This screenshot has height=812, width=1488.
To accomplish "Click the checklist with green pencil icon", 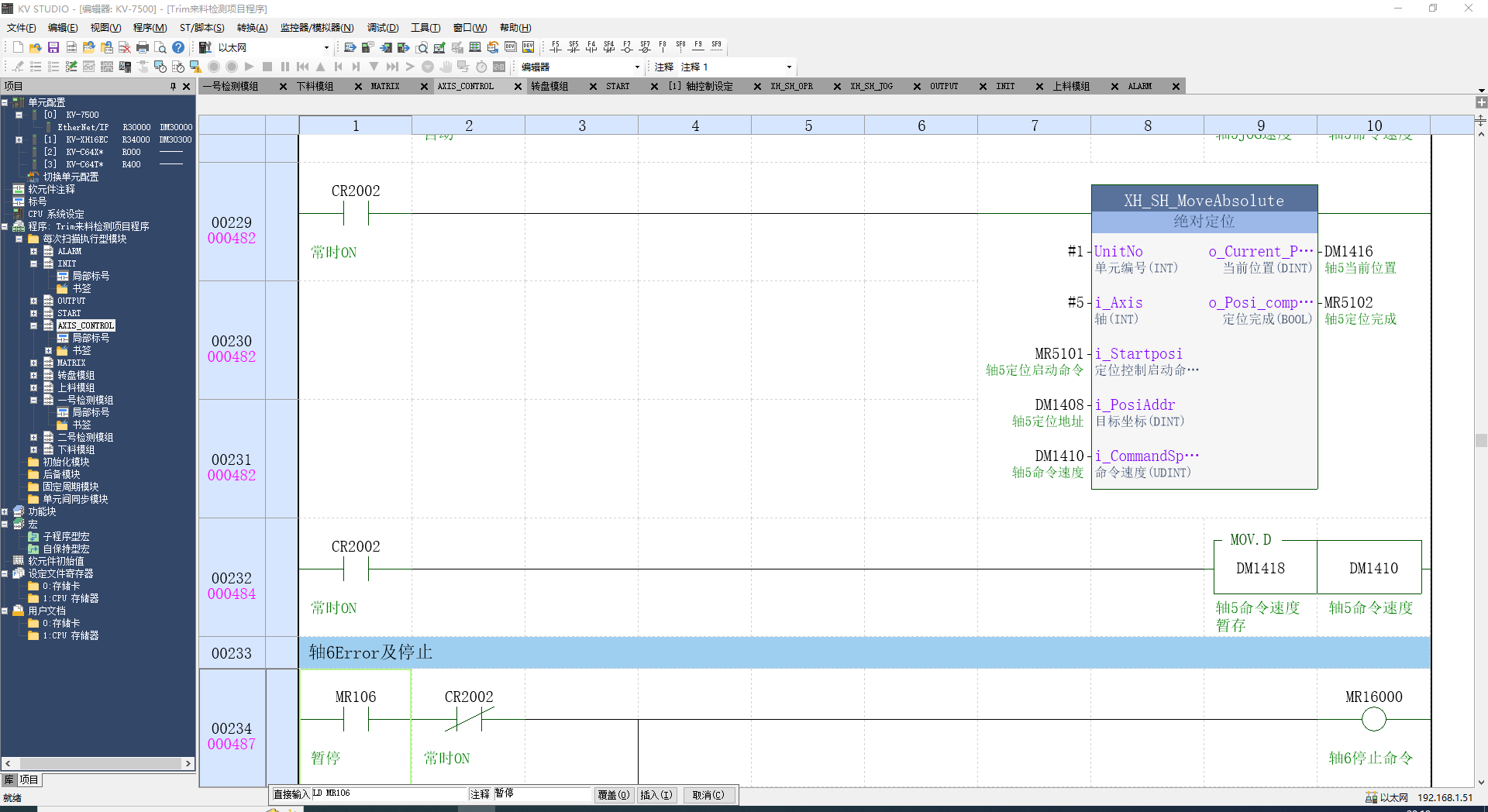I will click(71, 67).
